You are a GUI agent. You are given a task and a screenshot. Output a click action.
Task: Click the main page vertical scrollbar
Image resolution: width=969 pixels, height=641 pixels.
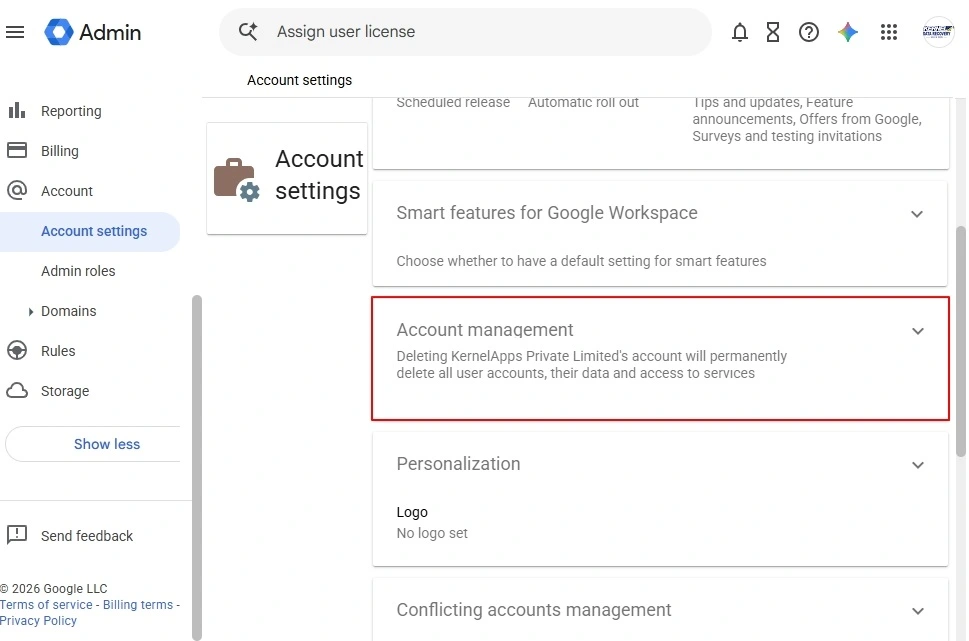point(960,341)
